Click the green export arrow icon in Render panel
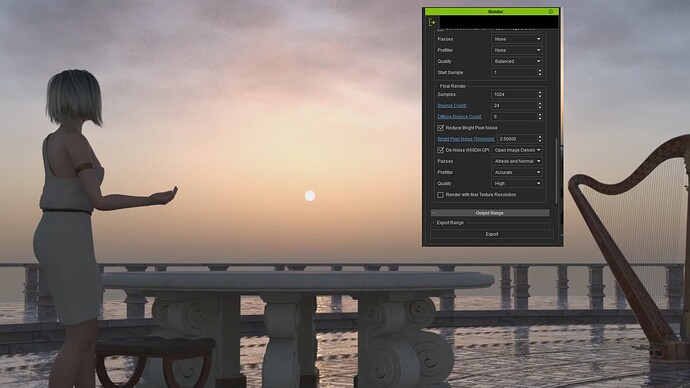This screenshot has width=690, height=388. [x=432, y=22]
